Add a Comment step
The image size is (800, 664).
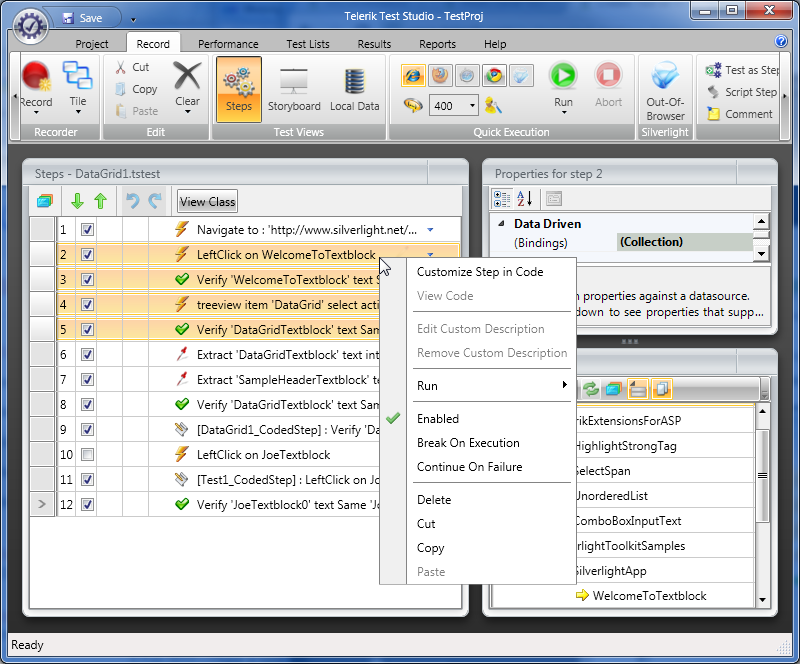coord(740,114)
